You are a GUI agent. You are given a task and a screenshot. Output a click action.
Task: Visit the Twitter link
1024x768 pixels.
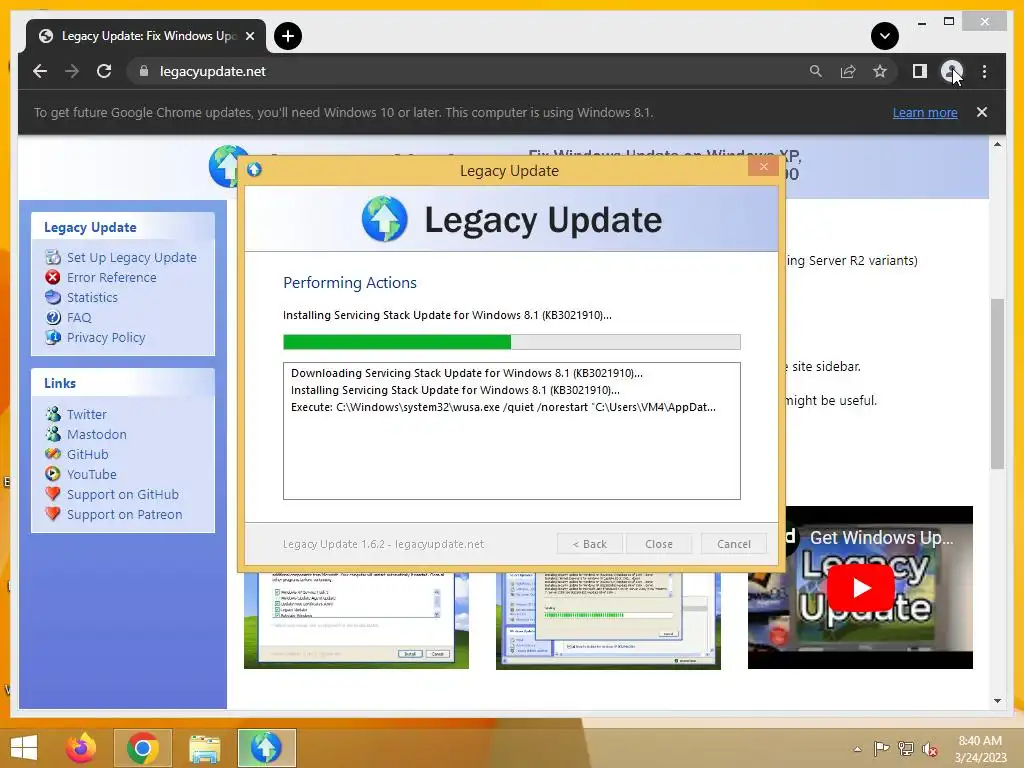click(x=86, y=414)
